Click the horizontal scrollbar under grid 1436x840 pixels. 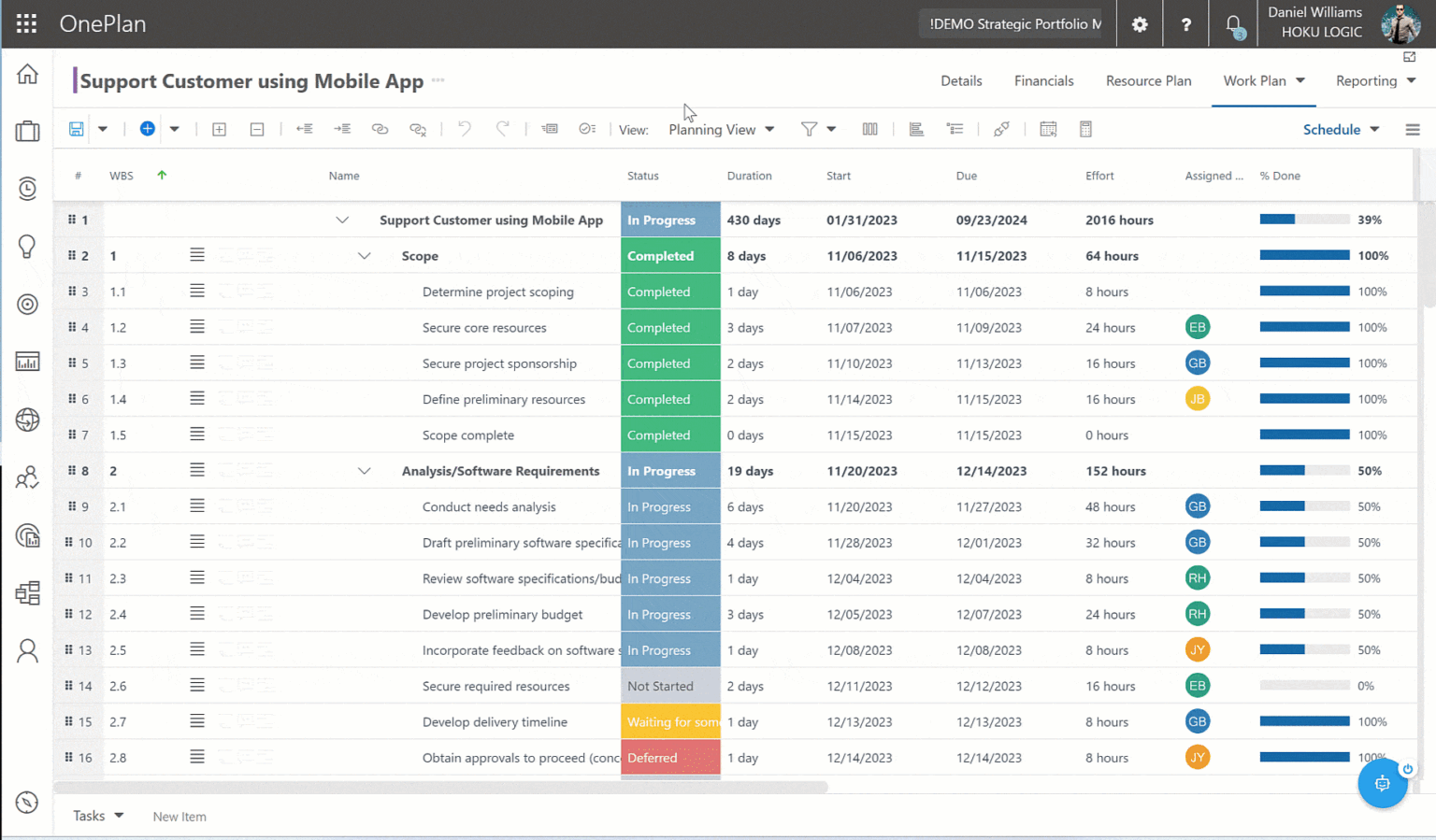(441, 787)
